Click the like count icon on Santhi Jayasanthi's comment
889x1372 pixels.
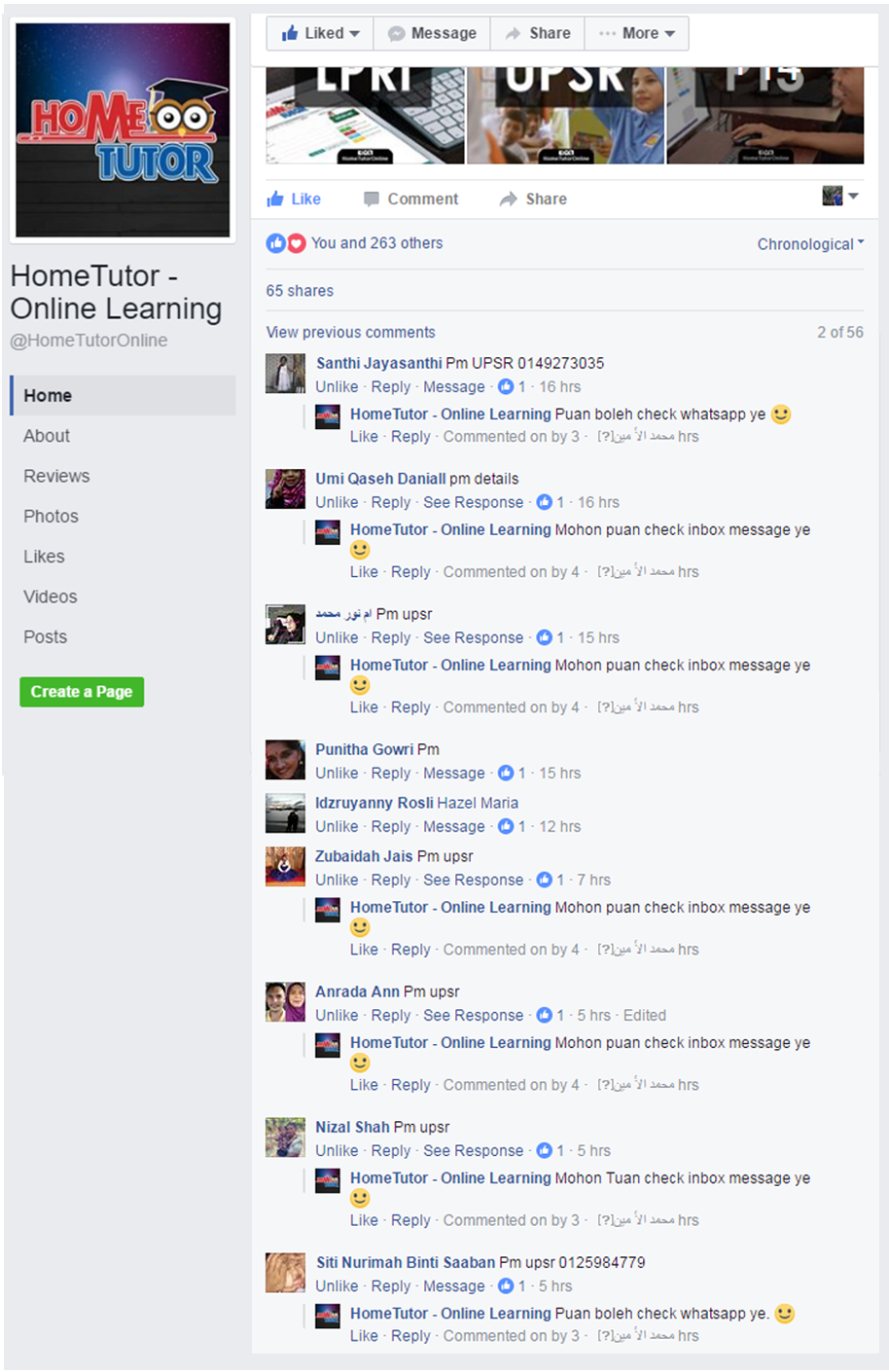coord(506,386)
